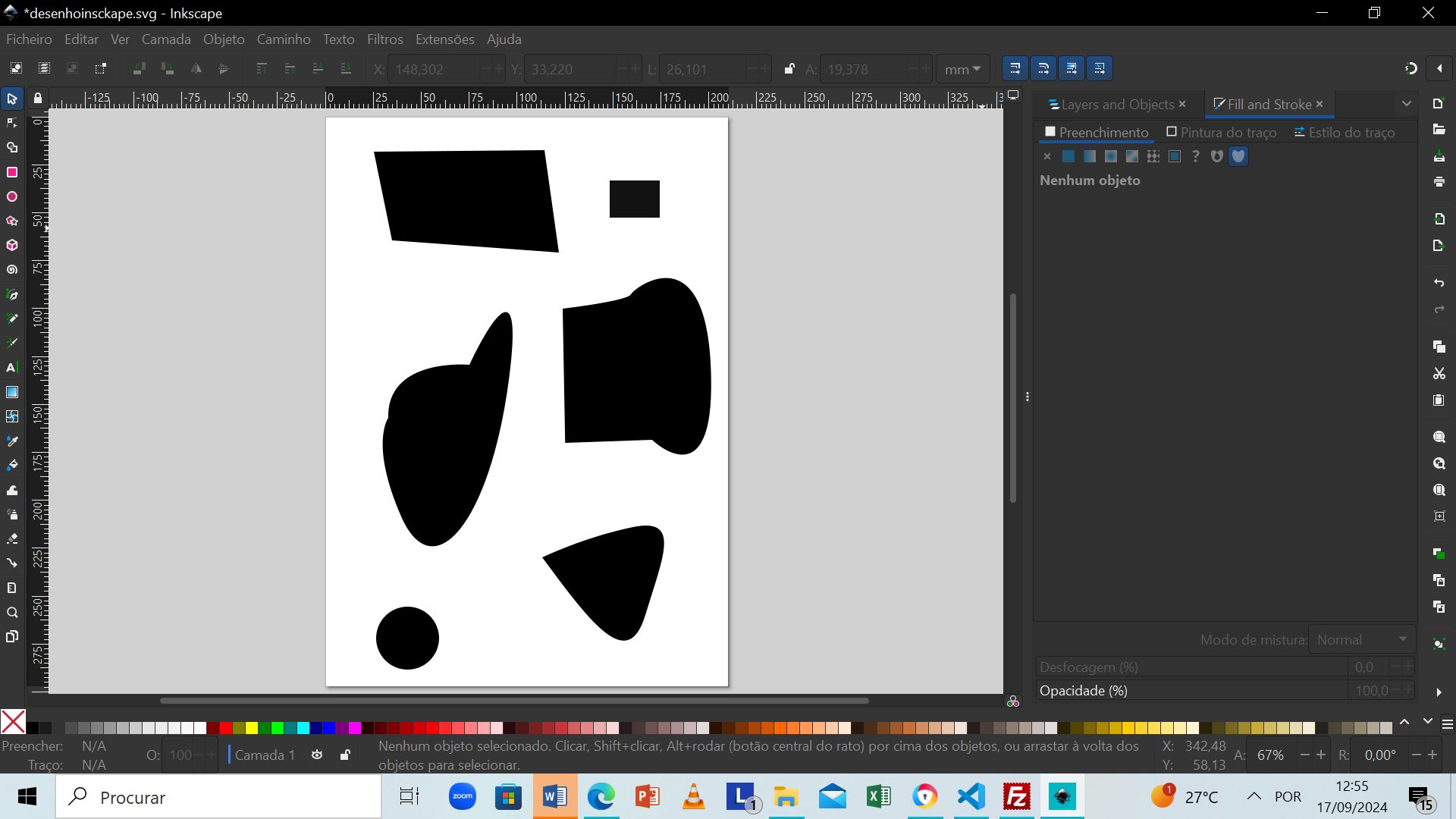
Task: Select the fill color picker tool
Action: tap(13, 441)
